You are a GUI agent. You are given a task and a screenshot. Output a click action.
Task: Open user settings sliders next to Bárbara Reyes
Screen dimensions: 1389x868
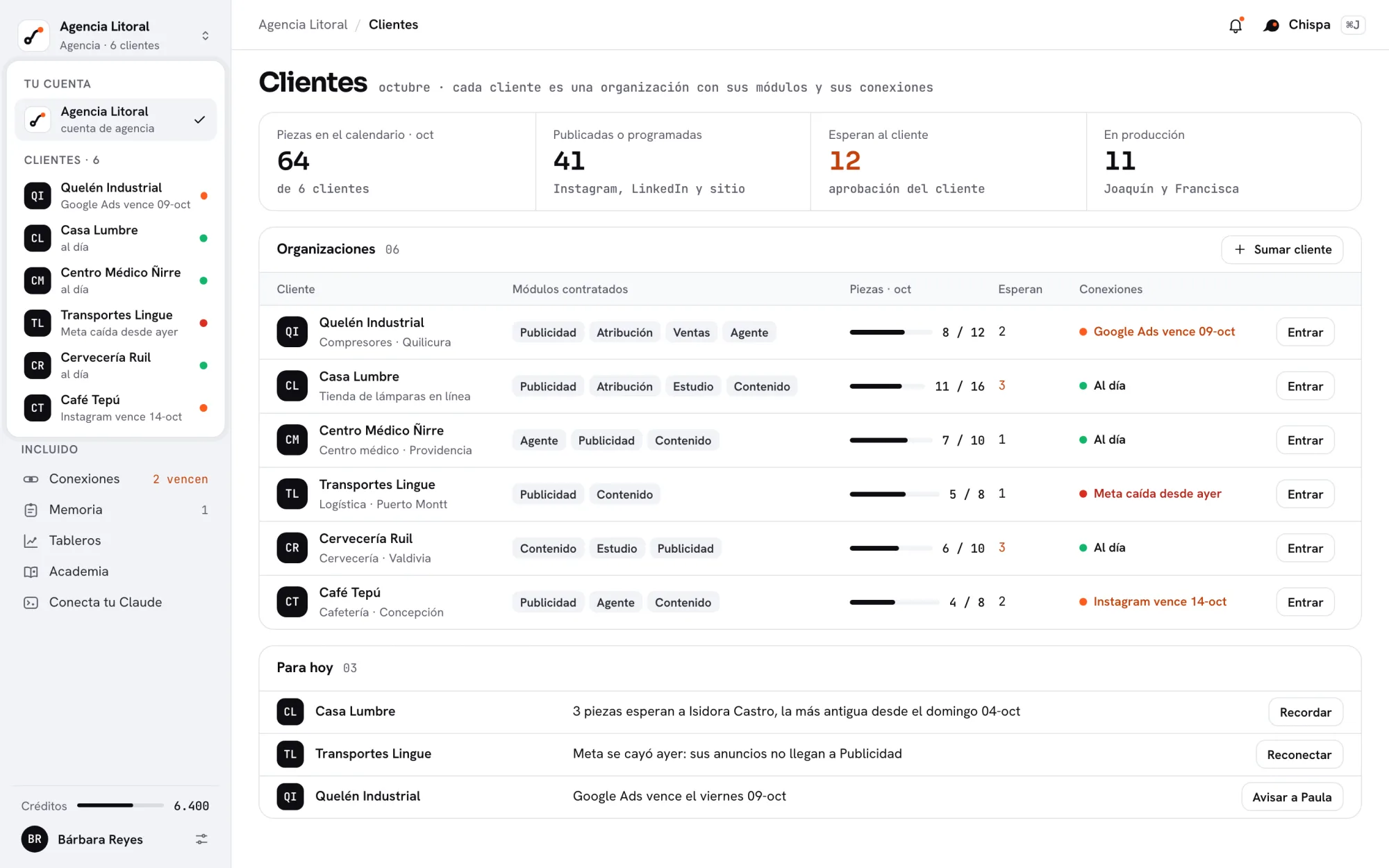pos(201,840)
